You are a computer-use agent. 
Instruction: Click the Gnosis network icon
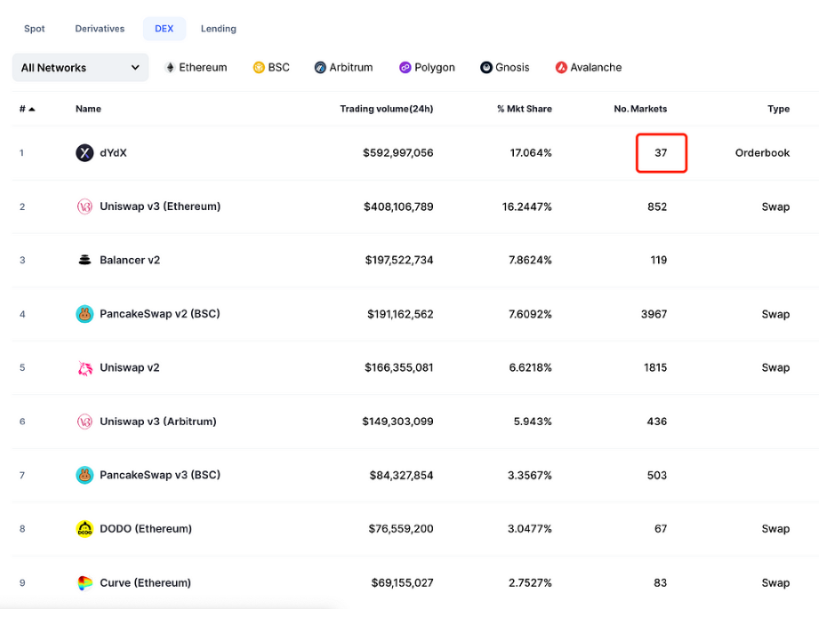486,68
